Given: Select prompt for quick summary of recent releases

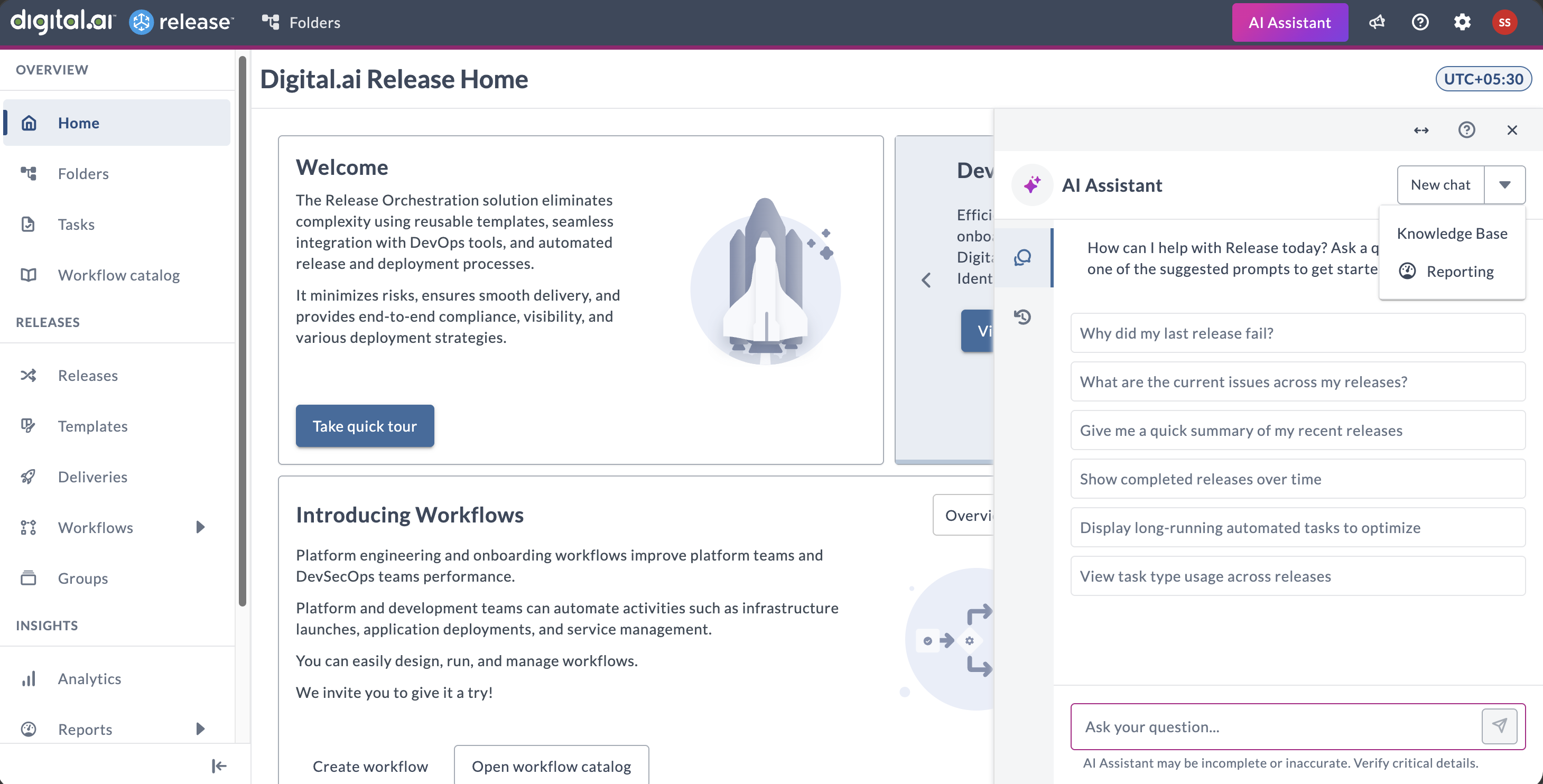Looking at the screenshot, I should (1298, 430).
